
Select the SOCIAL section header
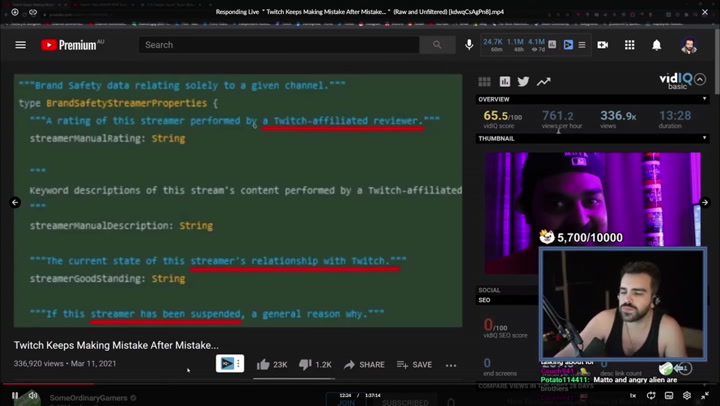click(507, 290)
